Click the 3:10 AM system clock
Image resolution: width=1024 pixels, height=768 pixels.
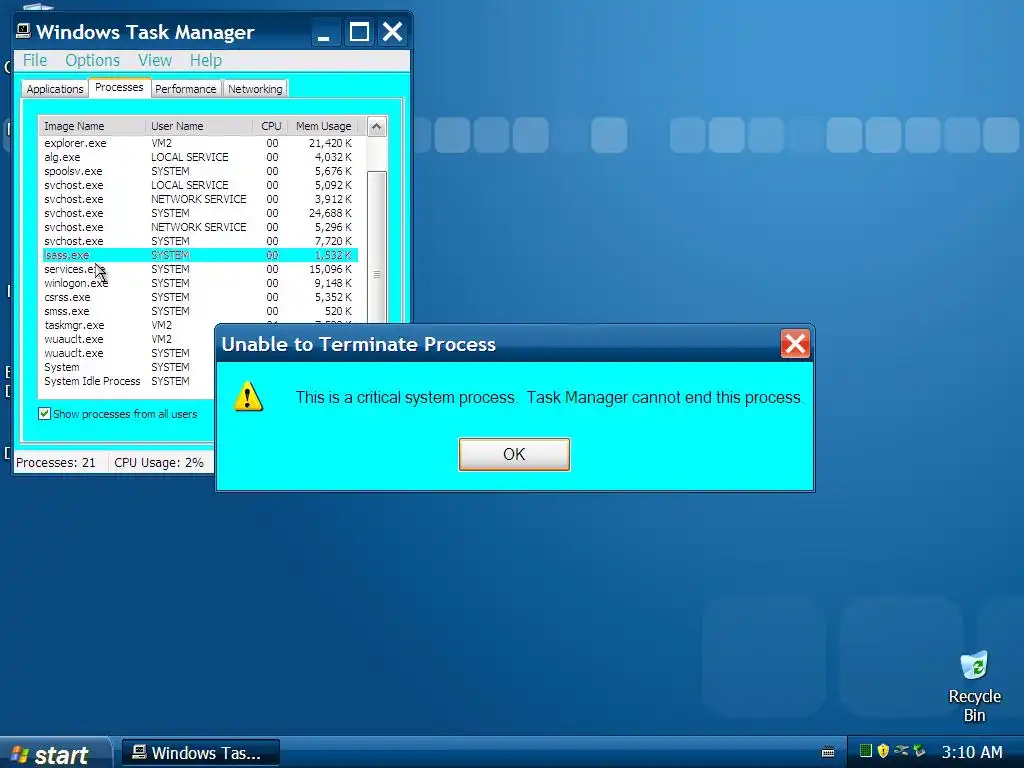972,752
